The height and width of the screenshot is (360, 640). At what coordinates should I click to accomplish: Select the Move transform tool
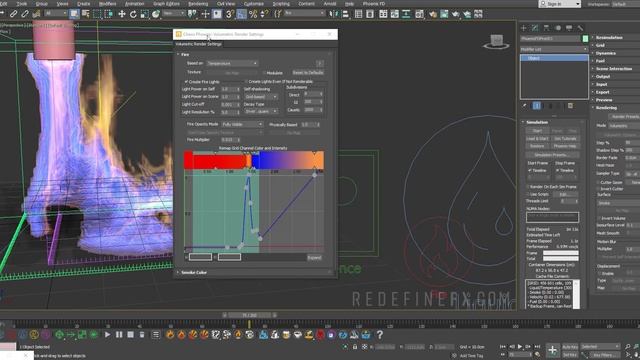click(122, 14)
